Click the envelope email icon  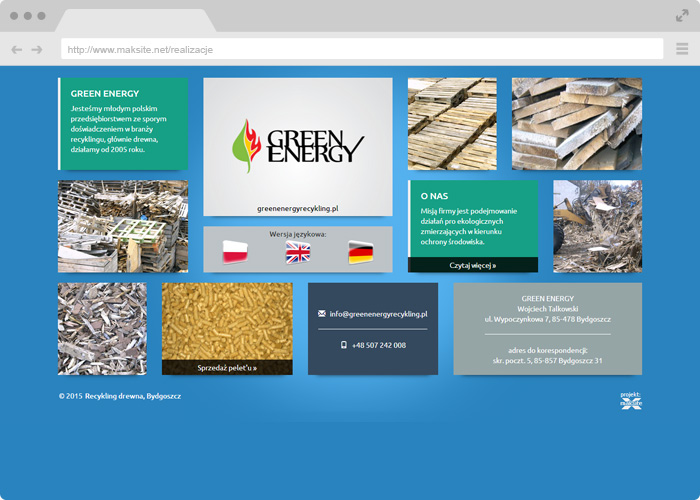point(322,314)
